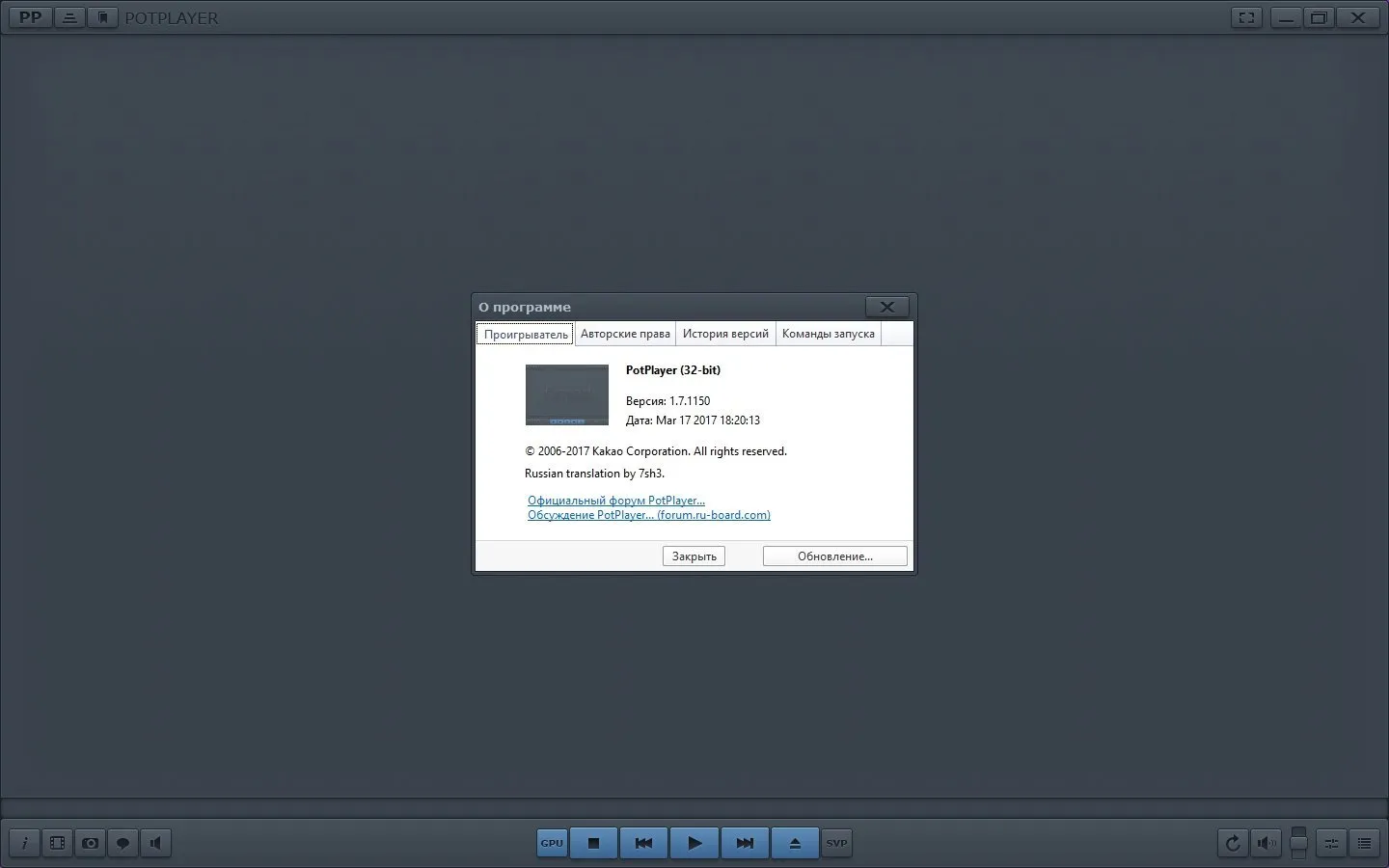
Task: Click the Обновление... button
Action: click(835, 556)
